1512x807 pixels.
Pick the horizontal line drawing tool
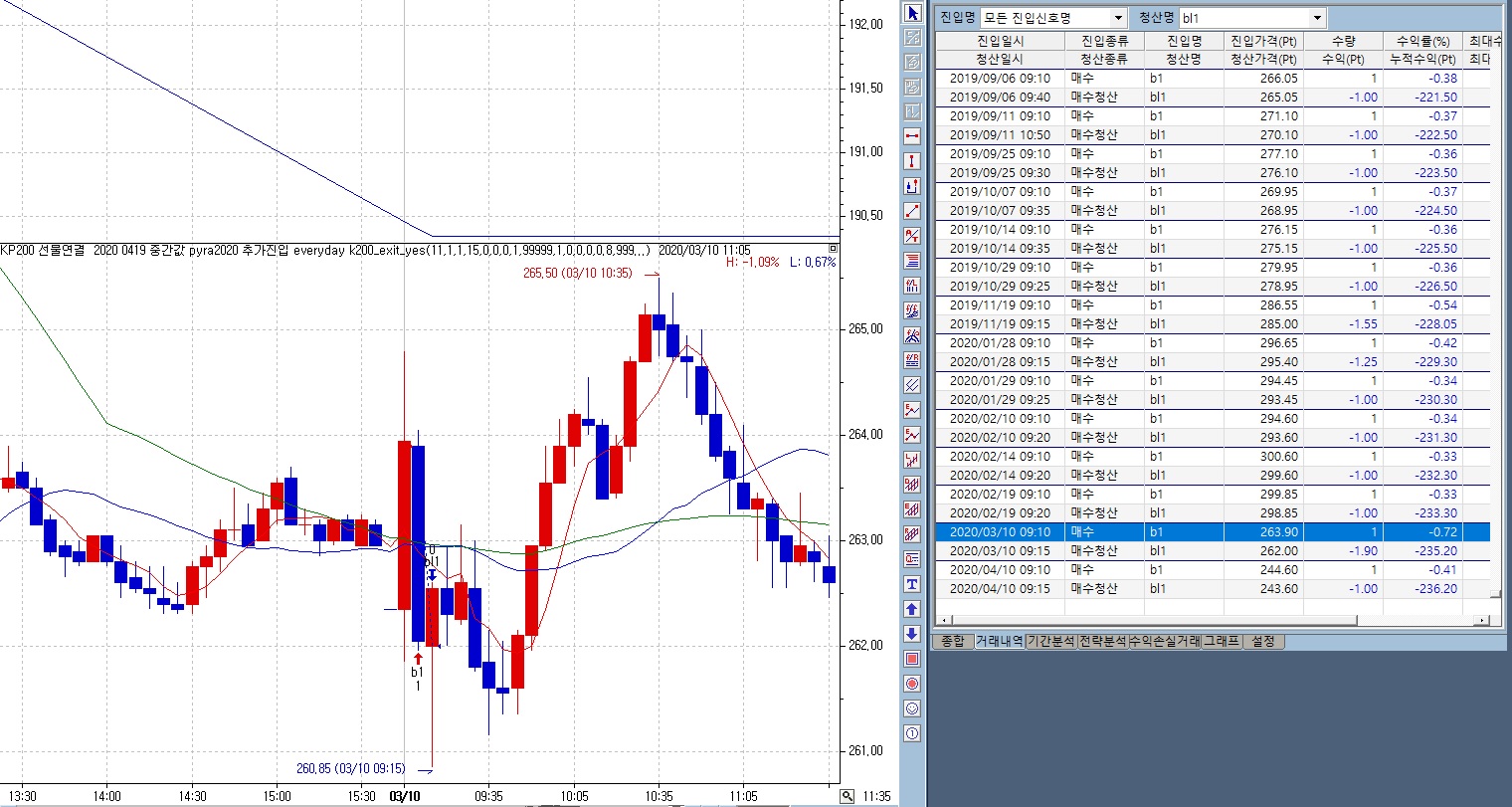point(912,136)
